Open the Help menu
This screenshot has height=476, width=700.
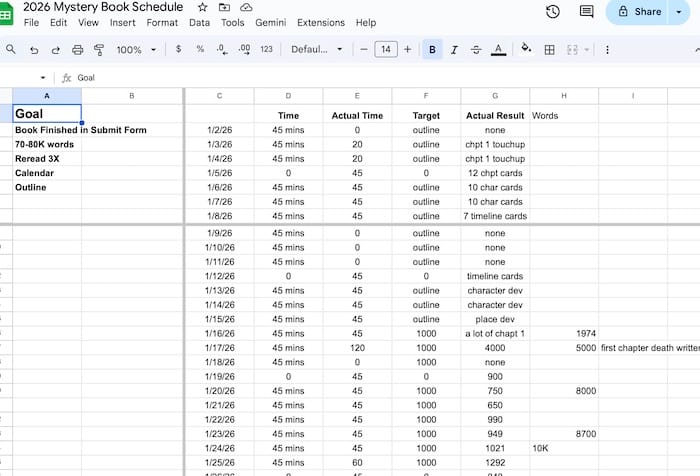click(x=366, y=22)
